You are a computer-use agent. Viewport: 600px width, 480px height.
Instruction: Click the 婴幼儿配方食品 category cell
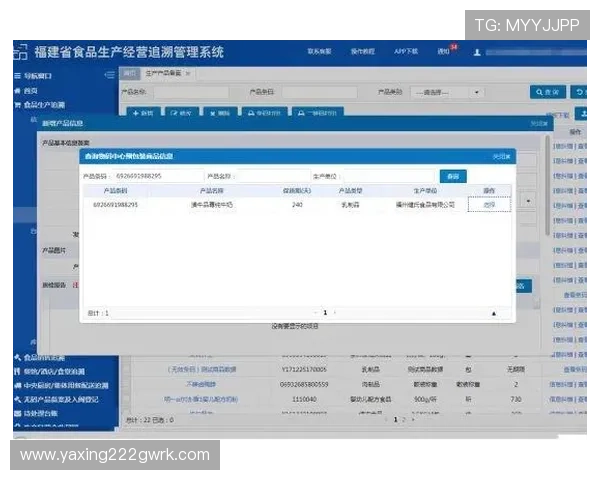370,399
